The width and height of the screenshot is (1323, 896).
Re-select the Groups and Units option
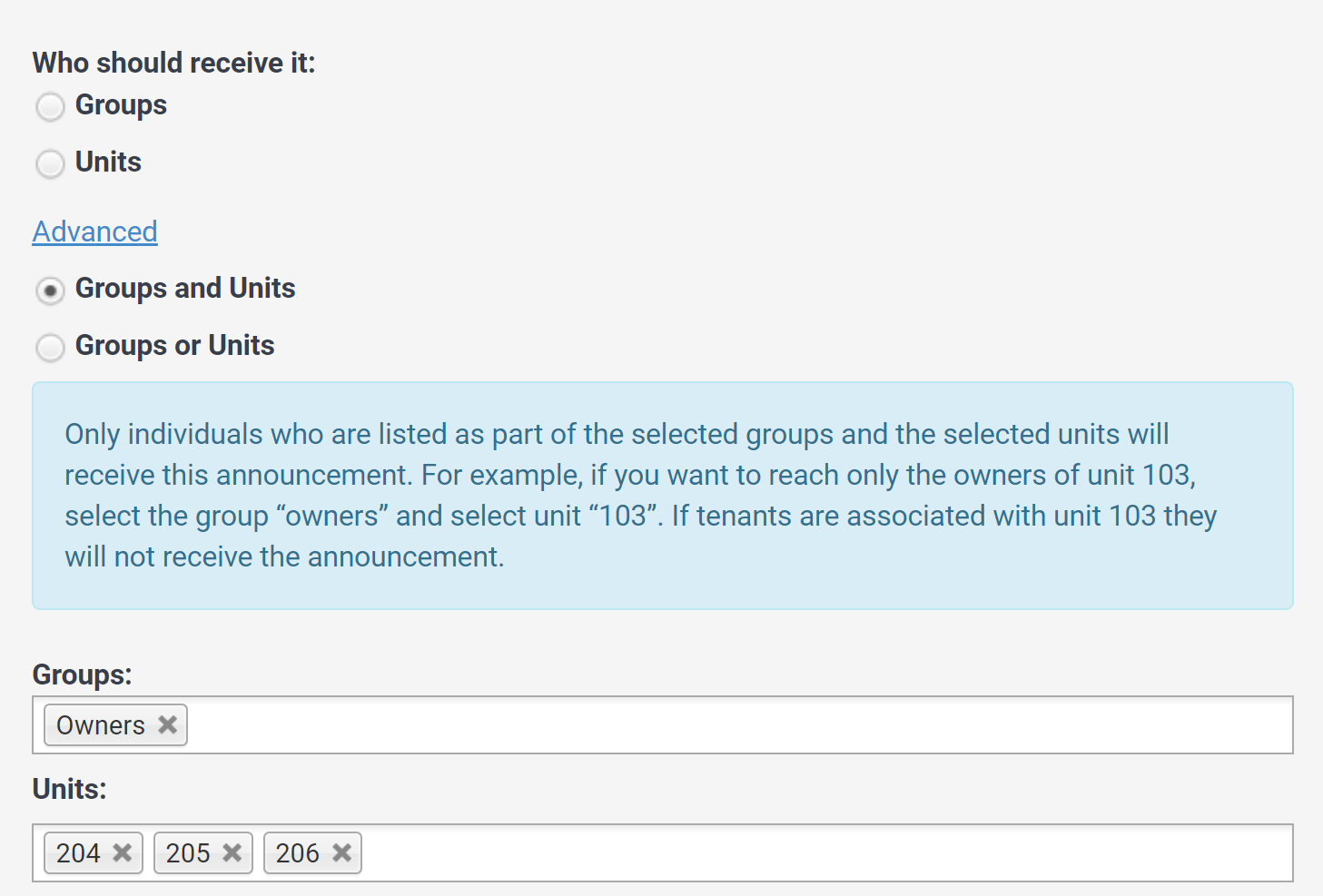[50, 290]
